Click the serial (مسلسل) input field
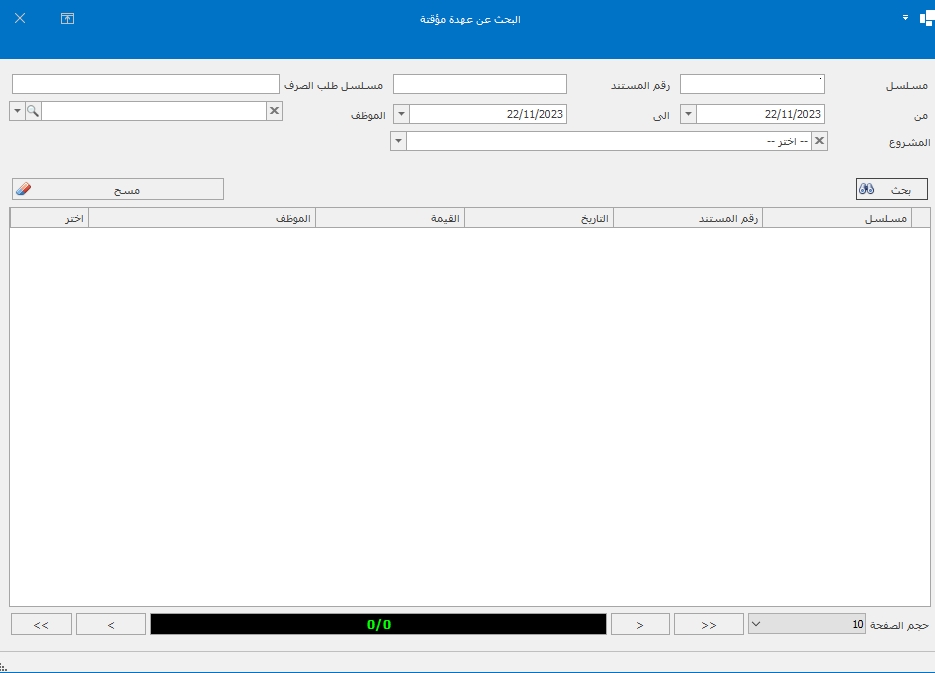Image resolution: width=935 pixels, height=673 pixels. [x=752, y=84]
